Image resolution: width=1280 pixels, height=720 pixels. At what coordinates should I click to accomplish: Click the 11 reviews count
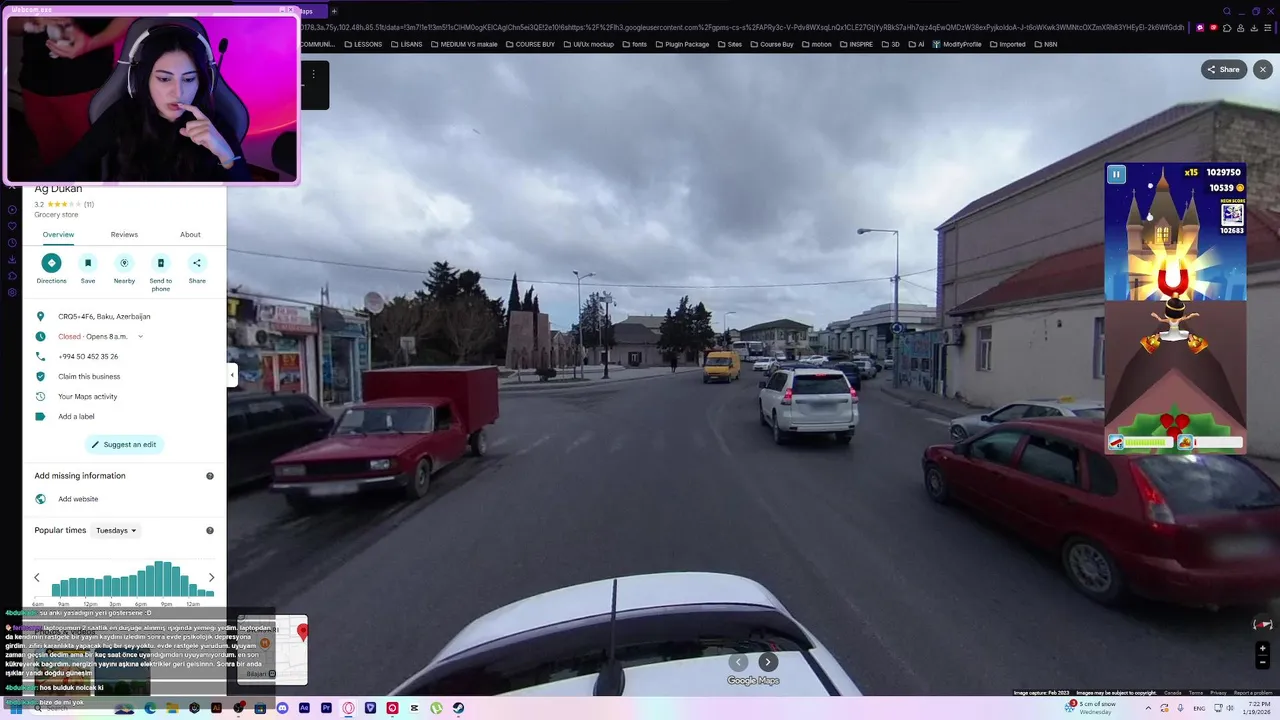pos(89,204)
